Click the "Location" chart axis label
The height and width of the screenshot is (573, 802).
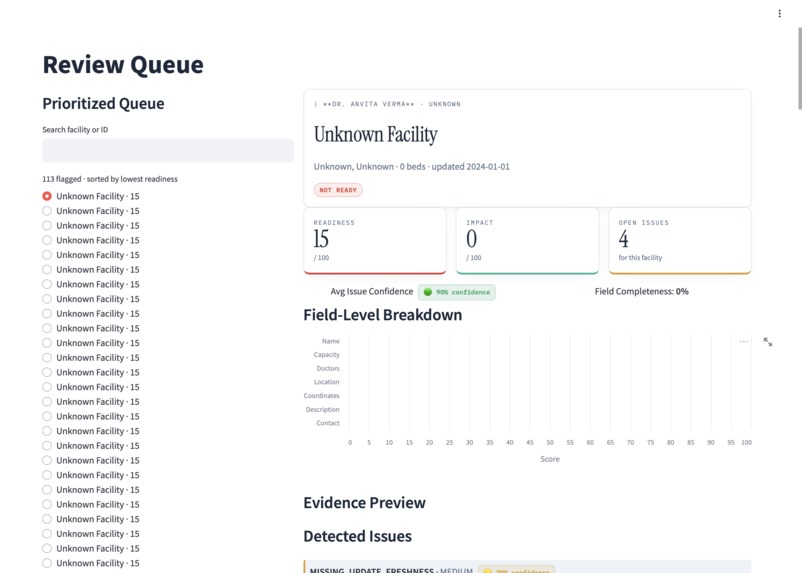pos(327,382)
